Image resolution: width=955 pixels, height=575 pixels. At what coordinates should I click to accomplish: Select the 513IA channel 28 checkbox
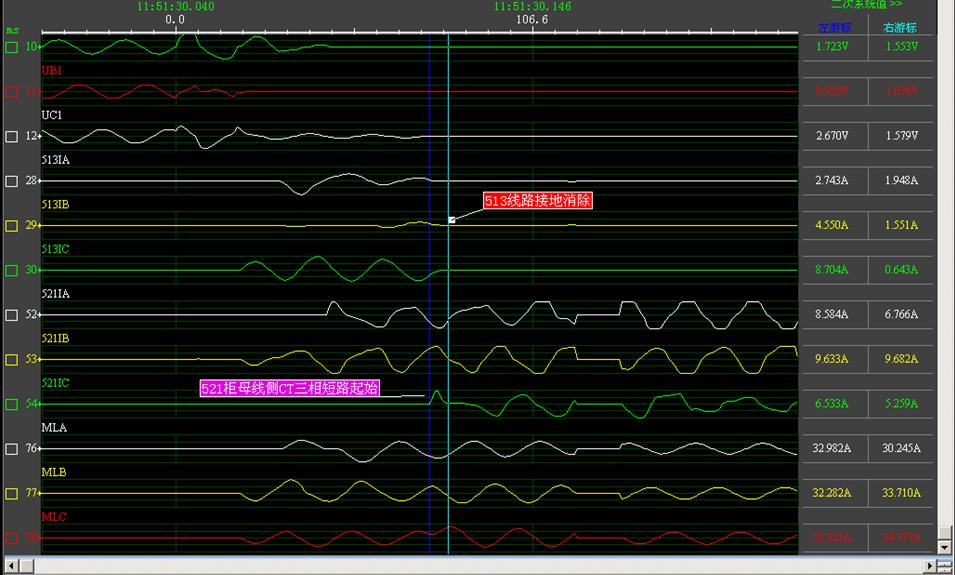11,181
